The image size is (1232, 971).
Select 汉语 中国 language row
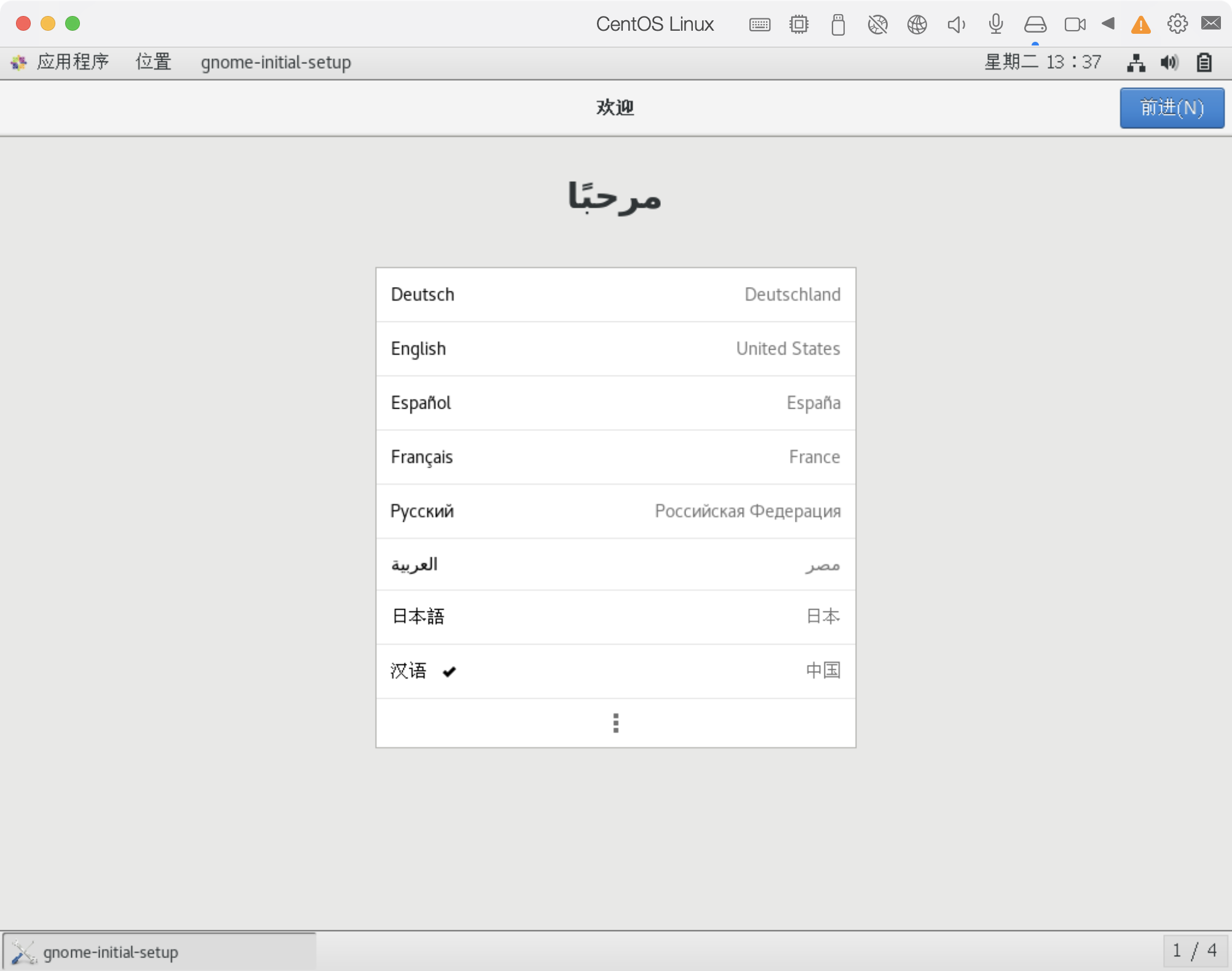[x=615, y=671]
